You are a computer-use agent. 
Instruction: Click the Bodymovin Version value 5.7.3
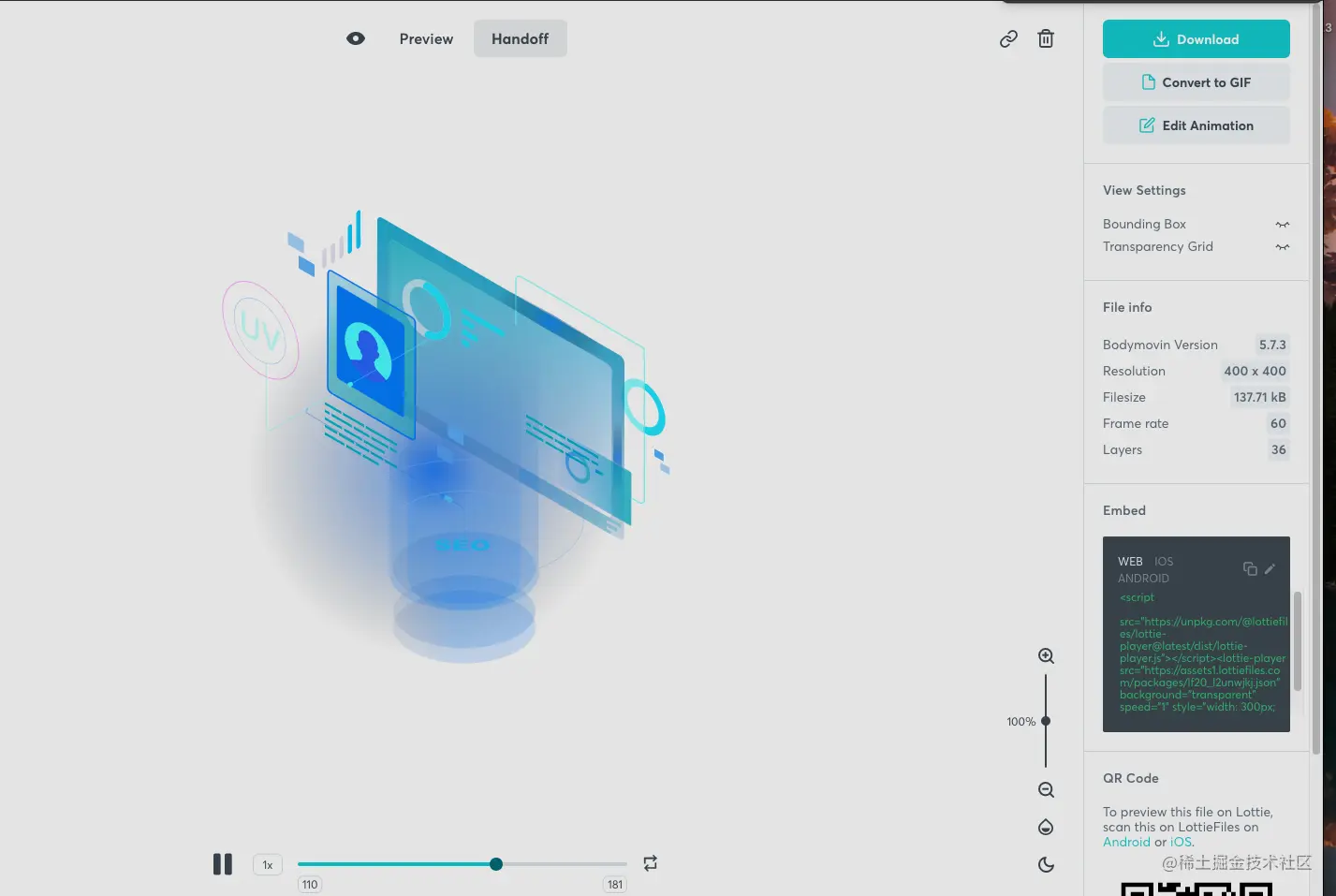click(1272, 345)
